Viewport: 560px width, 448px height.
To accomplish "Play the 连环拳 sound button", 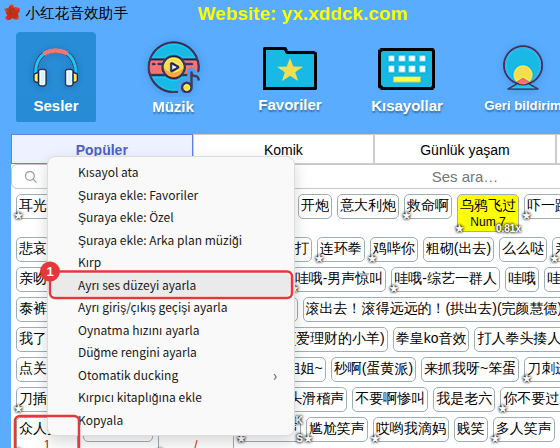I will 340,249.
